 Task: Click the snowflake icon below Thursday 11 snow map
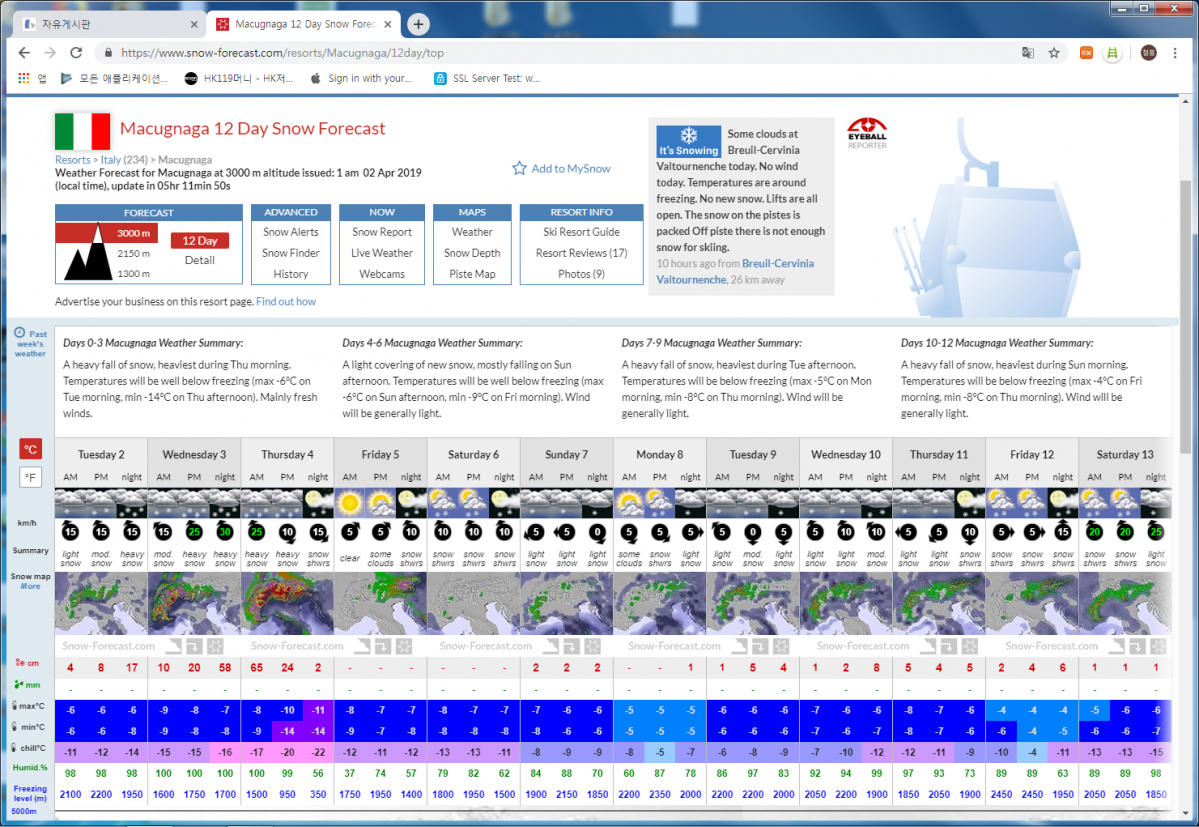[970, 647]
